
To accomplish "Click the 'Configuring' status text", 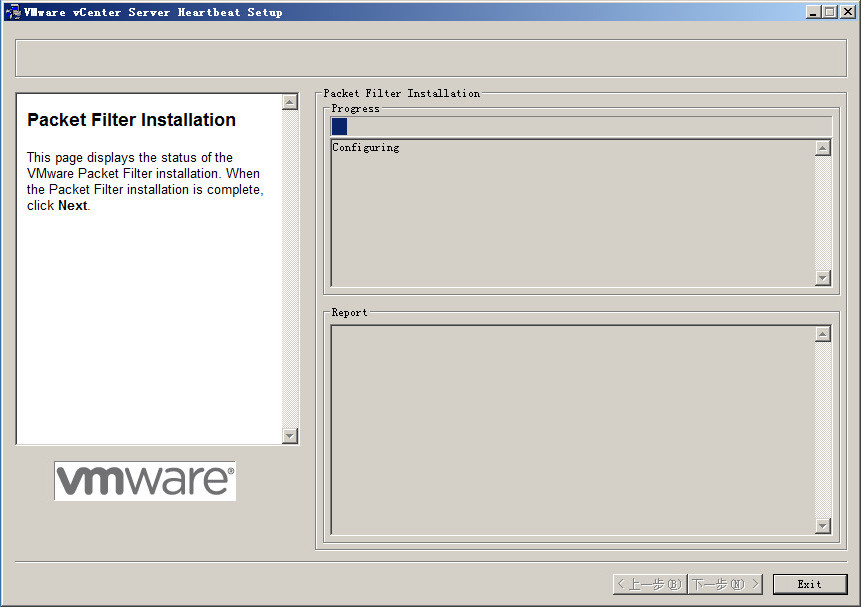I will pyautogui.click(x=366, y=147).
